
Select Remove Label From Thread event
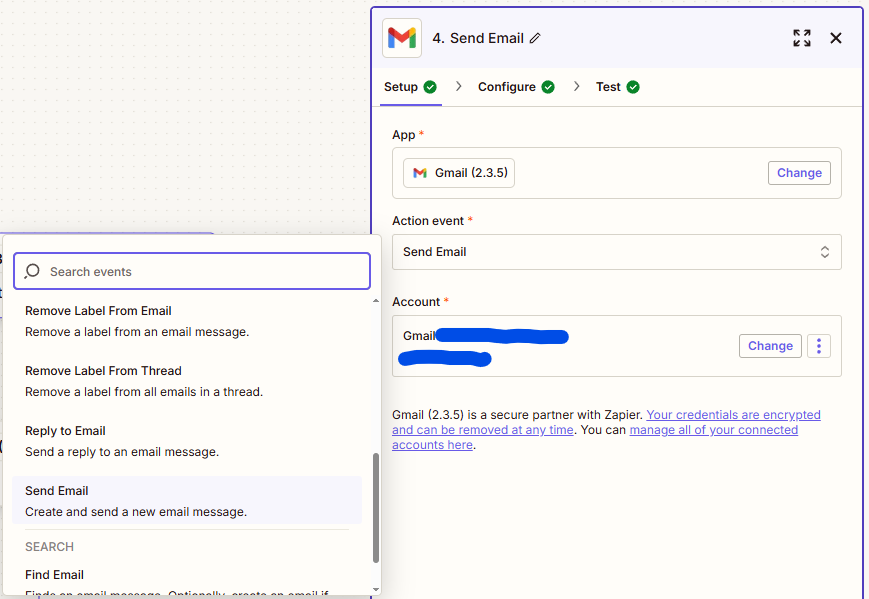187,381
